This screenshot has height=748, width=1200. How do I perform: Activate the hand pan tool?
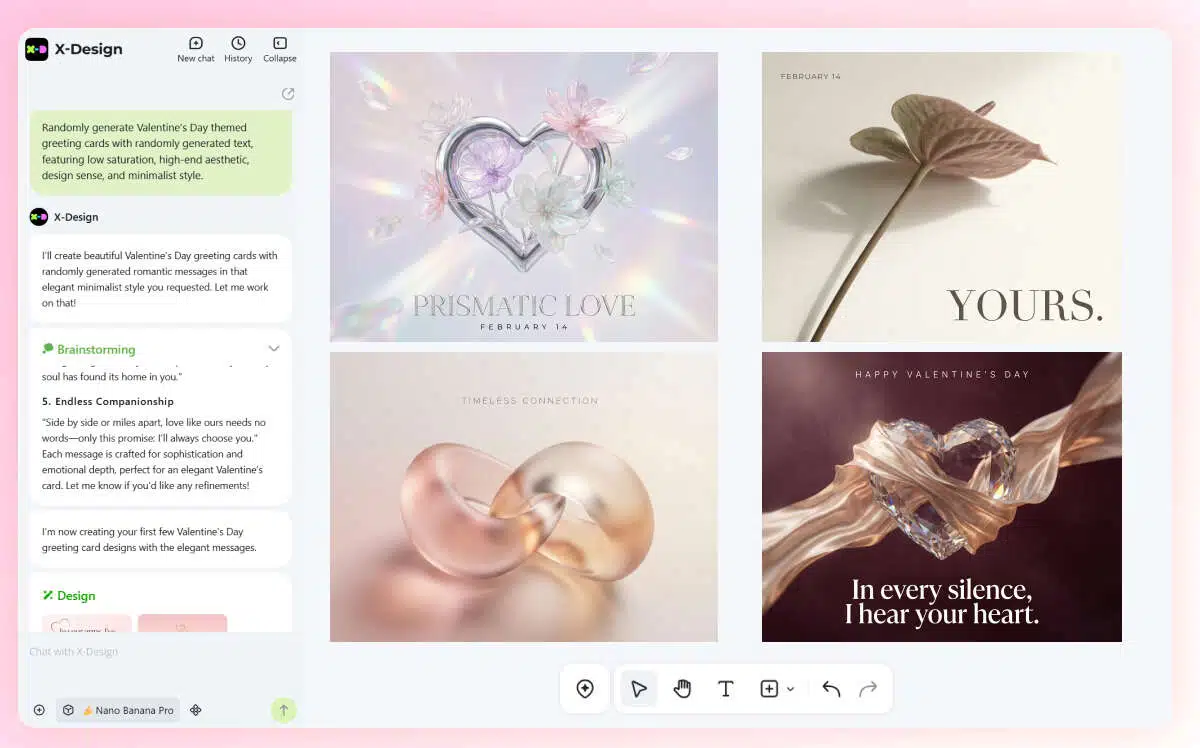coord(682,689)
